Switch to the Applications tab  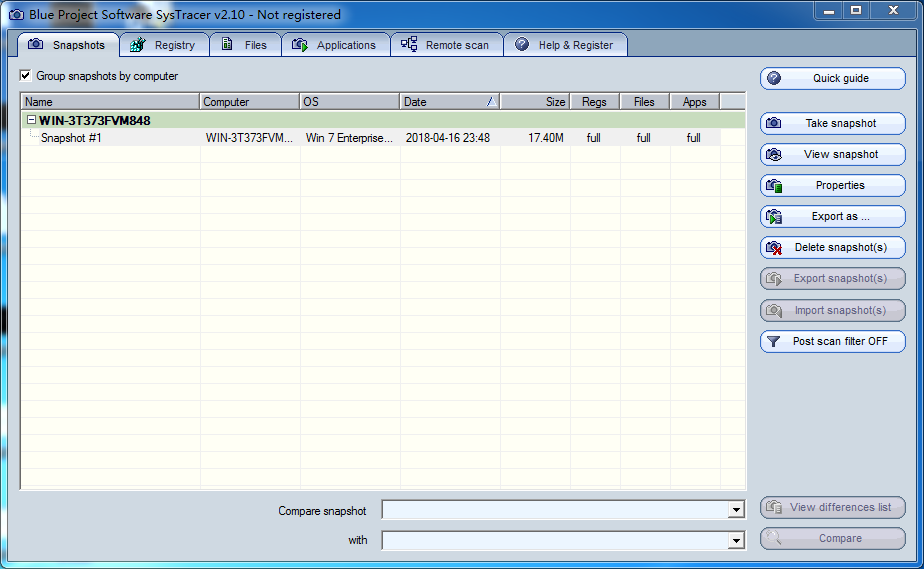click(x=336, y=45)
